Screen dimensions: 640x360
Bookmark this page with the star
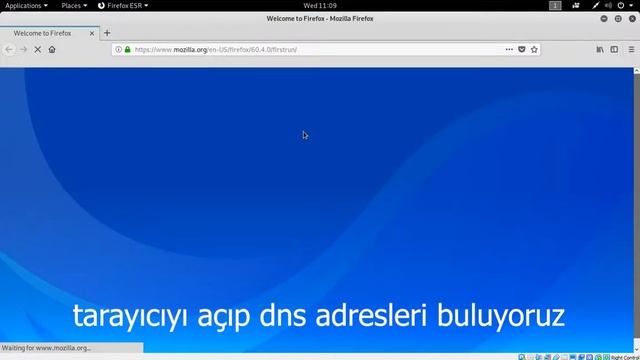[534, 49]
